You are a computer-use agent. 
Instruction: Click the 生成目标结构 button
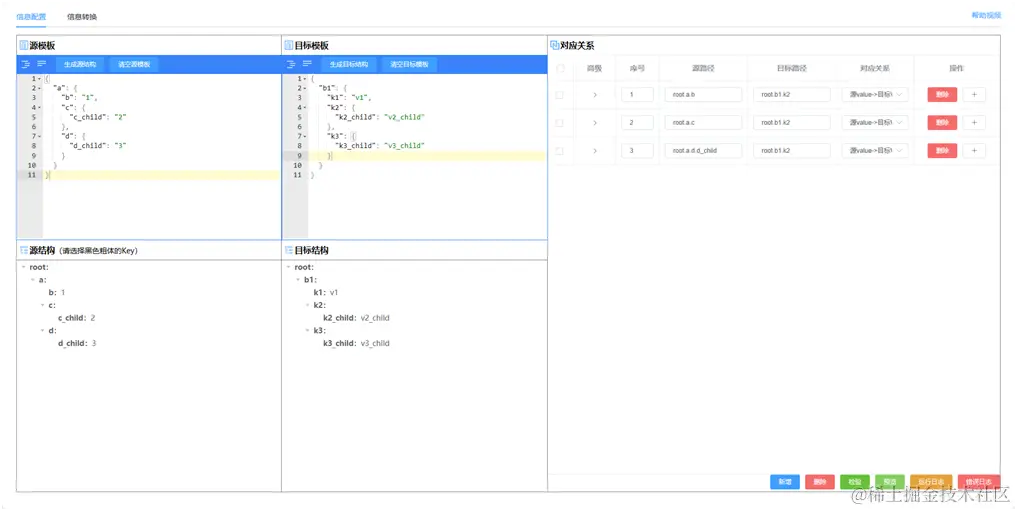(x=349, y=64)
